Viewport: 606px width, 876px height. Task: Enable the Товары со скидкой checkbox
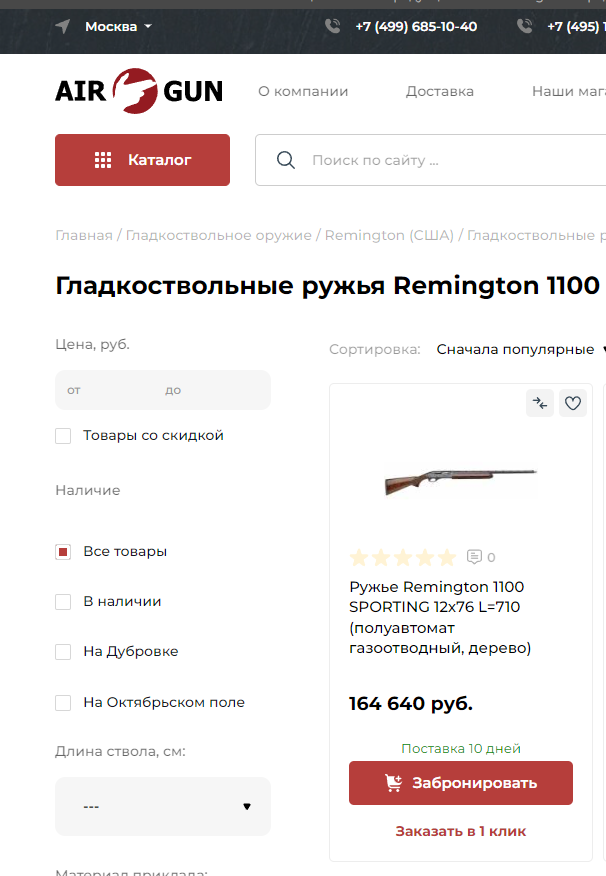click(63, 436)
